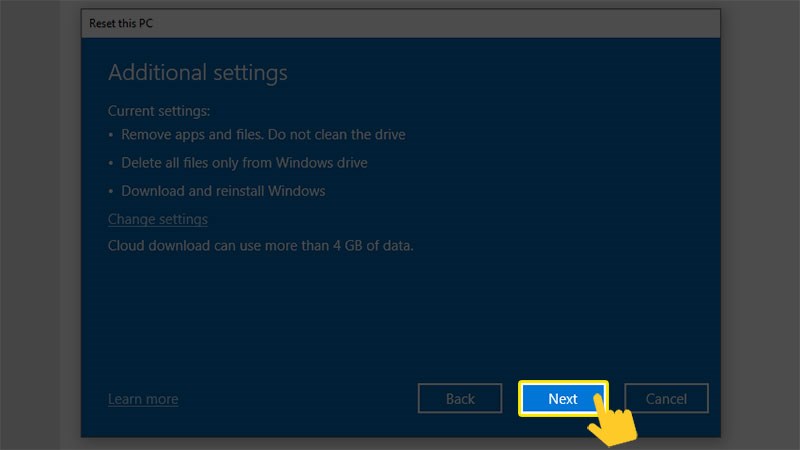Click the yellow hand pointer icon
Viewport: 800px width, 450px height.
(610, 418)
